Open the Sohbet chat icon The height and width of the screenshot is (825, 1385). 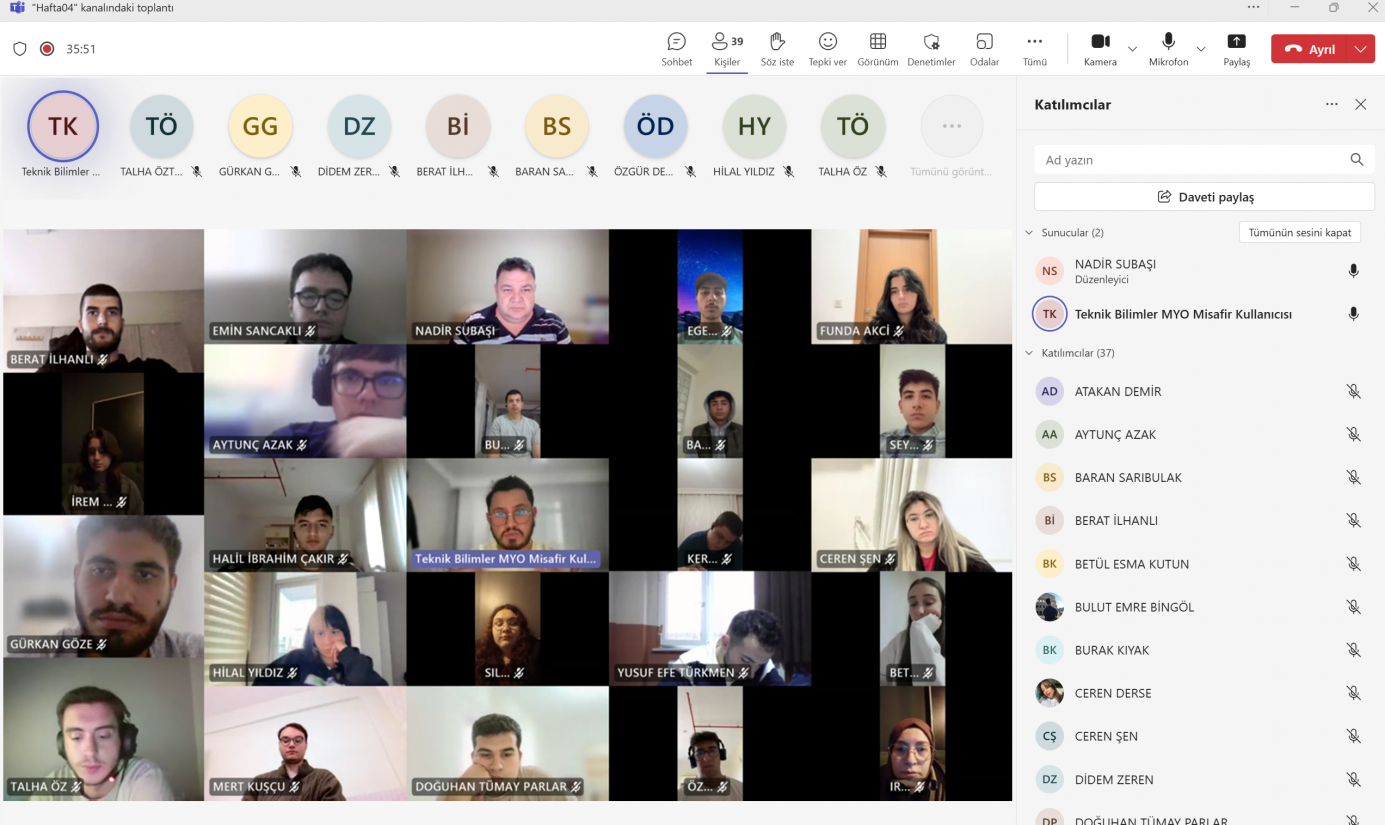pyautogui.click(x=676, y=42)
